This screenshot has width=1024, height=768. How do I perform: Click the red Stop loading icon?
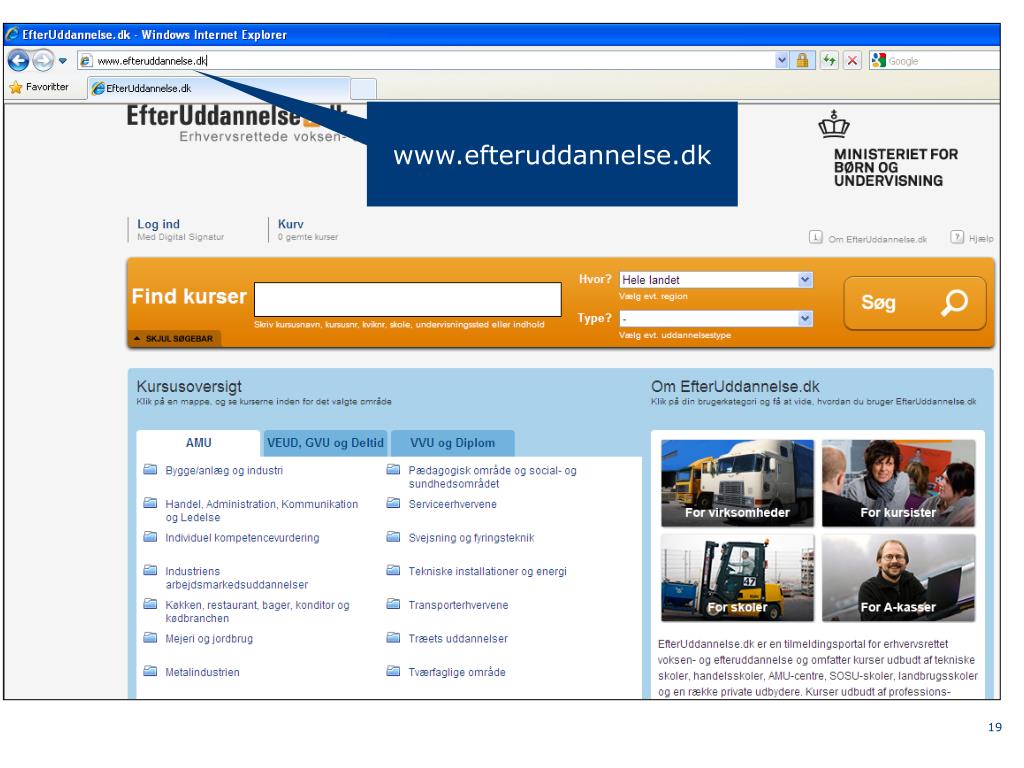pos(852,61)
